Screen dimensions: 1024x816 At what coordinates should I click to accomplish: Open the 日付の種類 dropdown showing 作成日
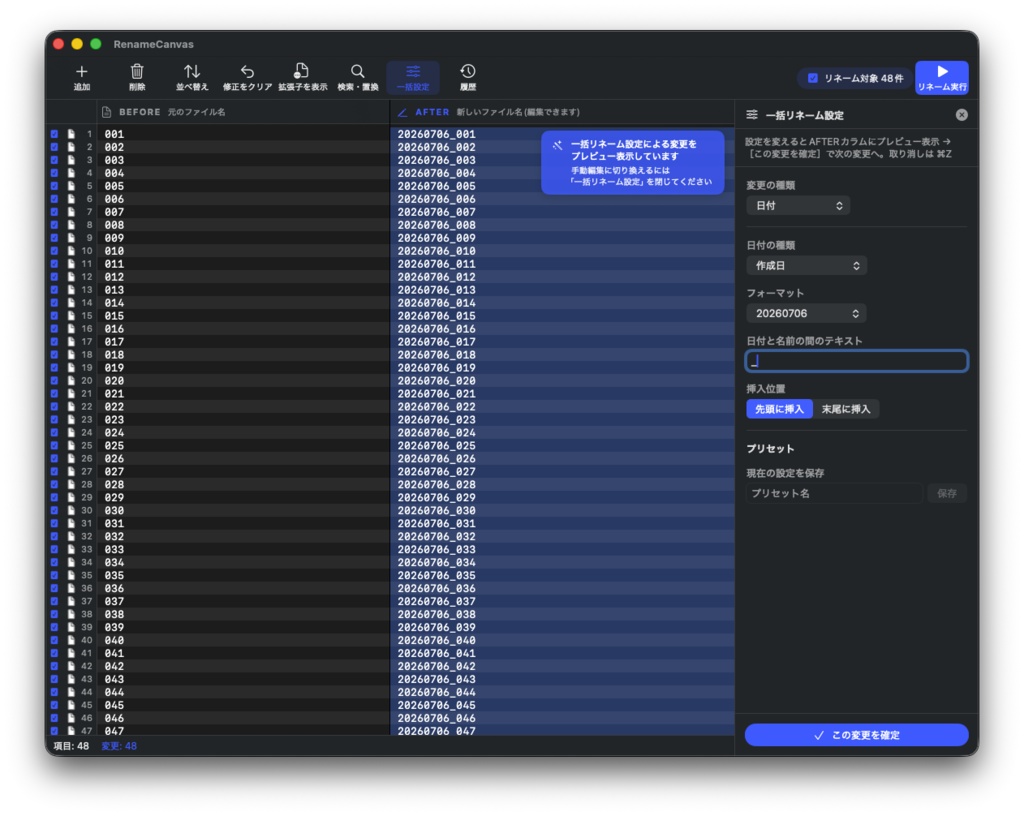[807, 266]
